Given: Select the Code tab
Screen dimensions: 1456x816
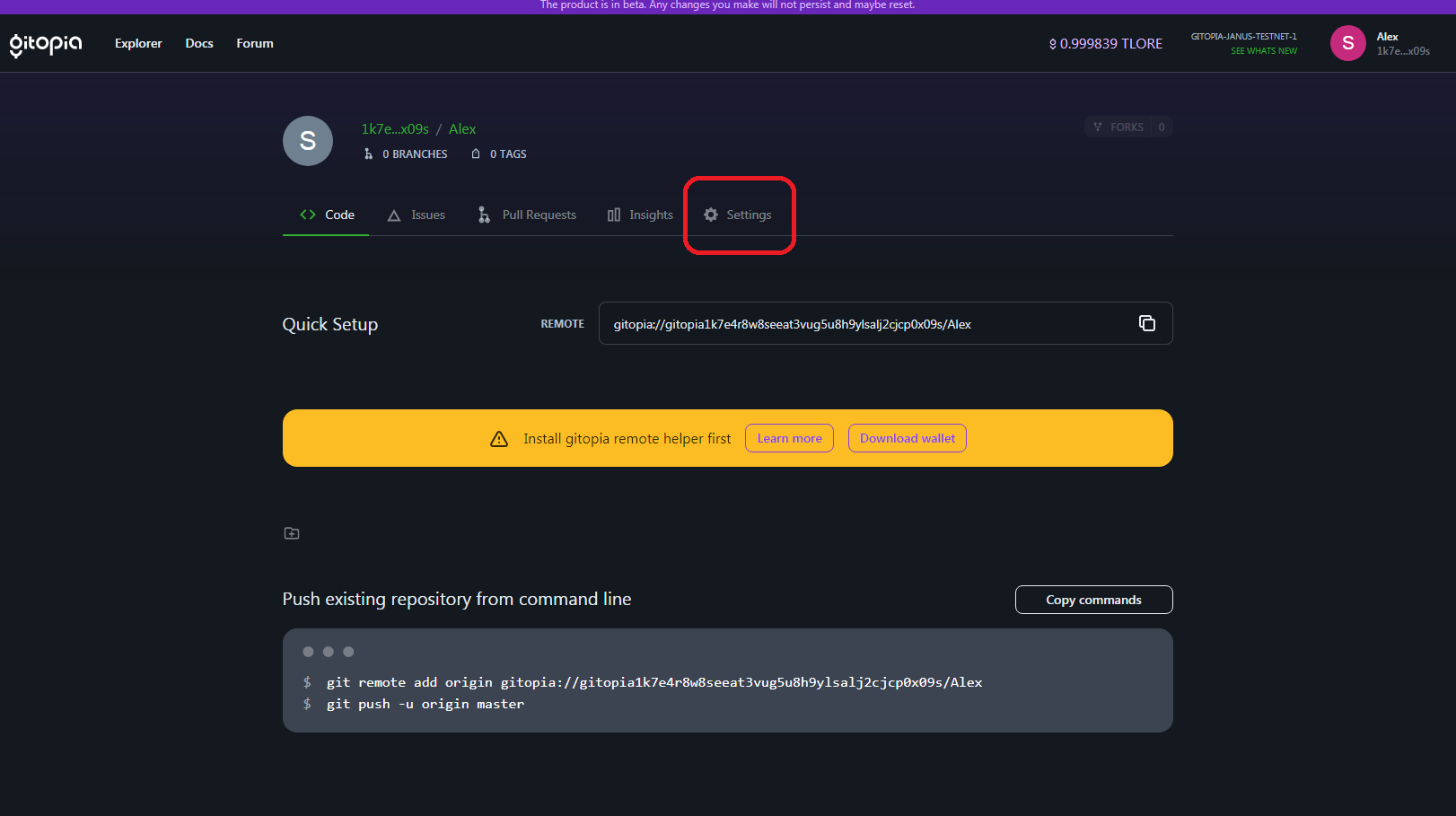Looking at the screenshot, I should point(326,215).
